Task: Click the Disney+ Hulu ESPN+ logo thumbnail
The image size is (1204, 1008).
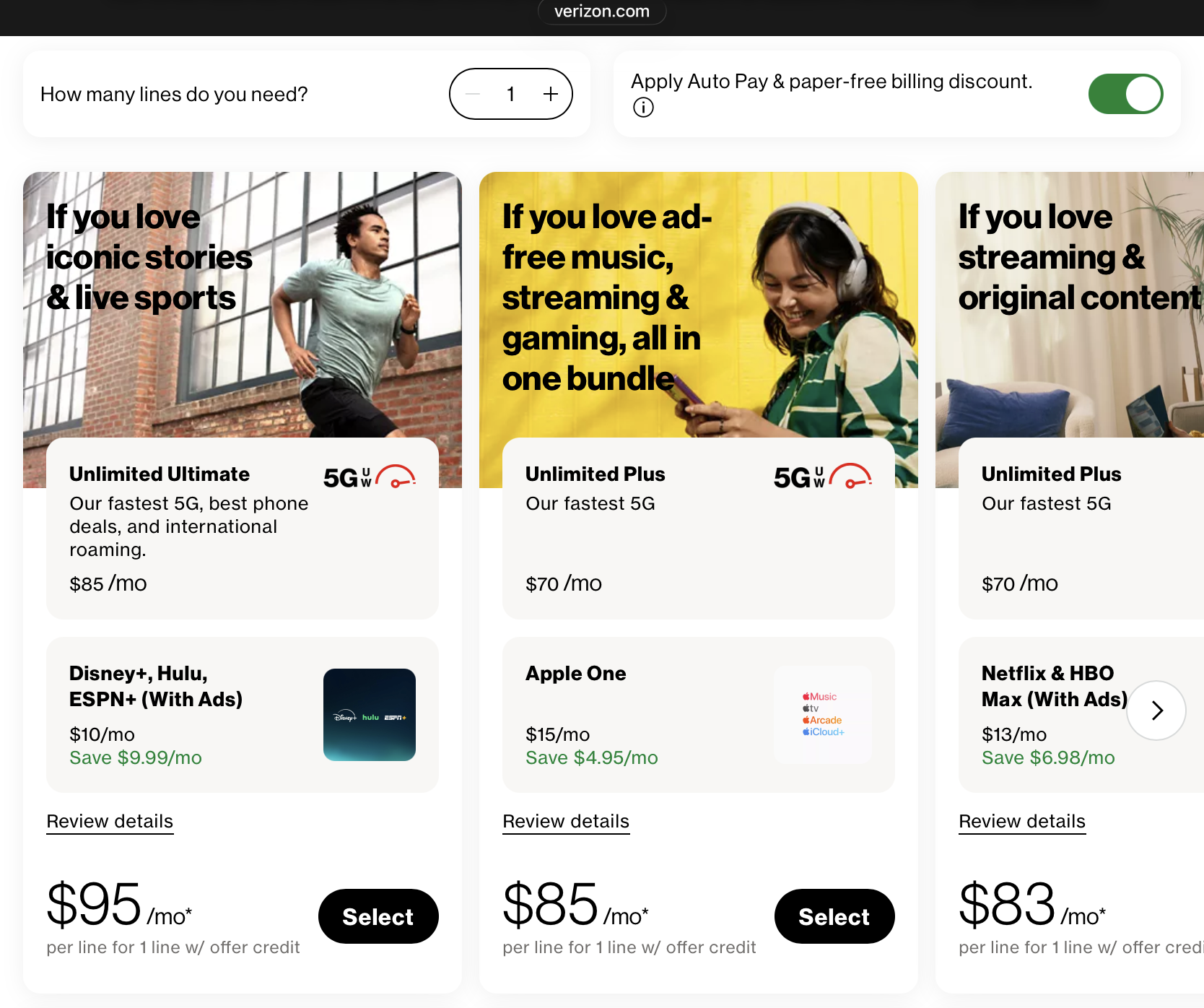Action: (x=370, y=715)
